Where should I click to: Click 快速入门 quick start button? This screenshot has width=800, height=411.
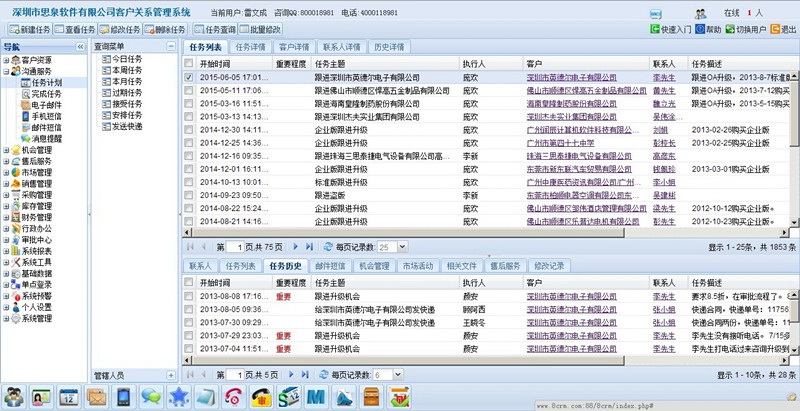click(x=670, y=30)
